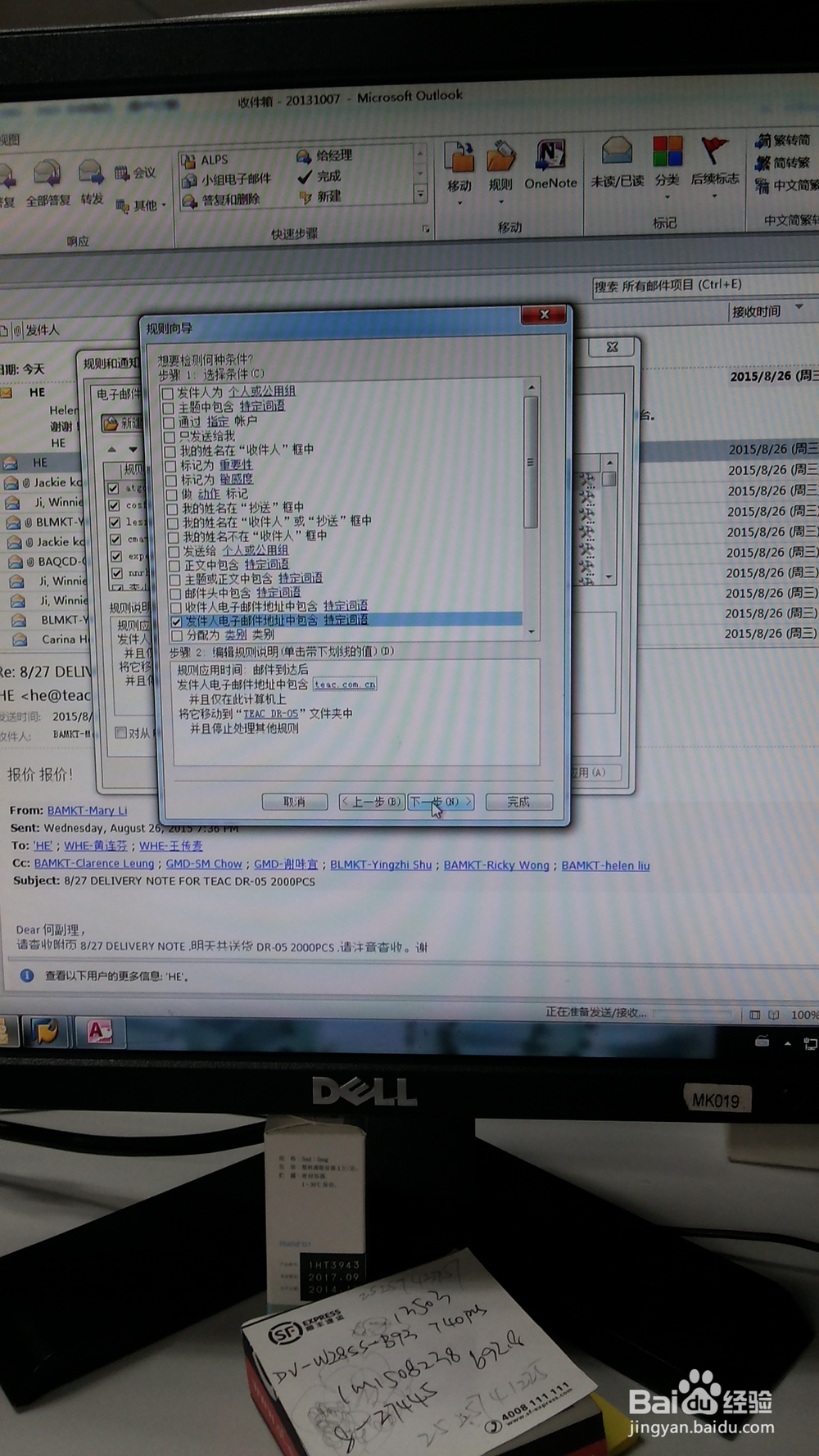The image size is (819, 1456).
Task: Edit the teac.com.cn underlined value
Action: tap(345, 685)
